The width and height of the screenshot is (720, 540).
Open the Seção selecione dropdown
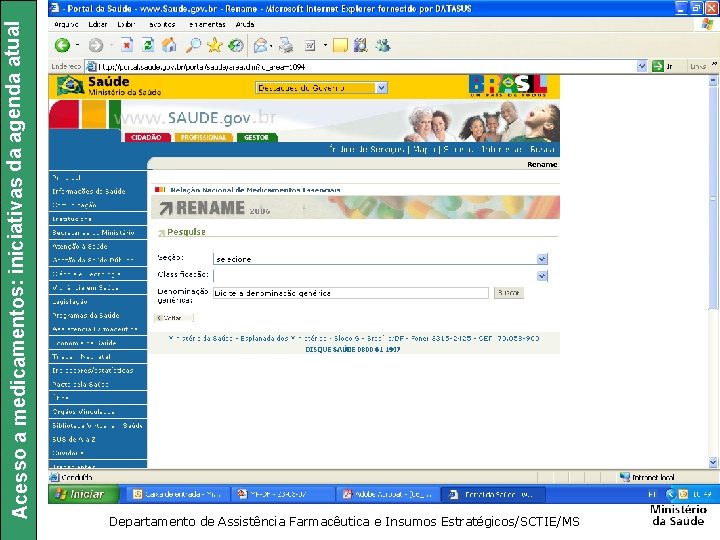click(380, 259)
